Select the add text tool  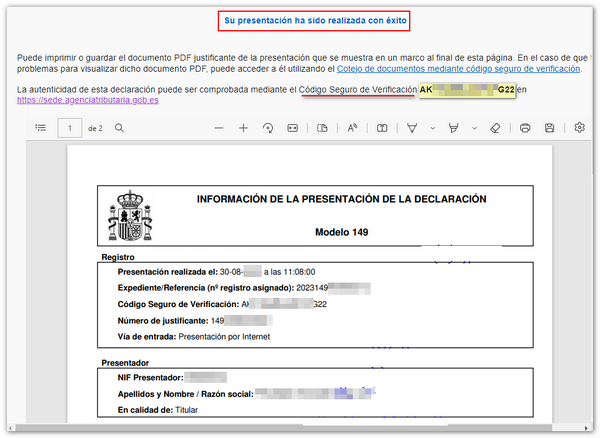[383, 128]
